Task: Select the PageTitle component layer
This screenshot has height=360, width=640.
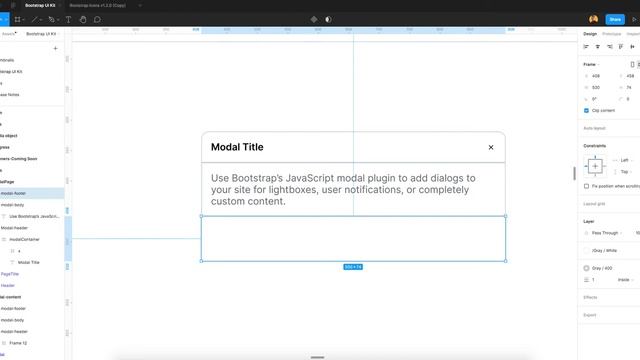Action: pos(32,274)
